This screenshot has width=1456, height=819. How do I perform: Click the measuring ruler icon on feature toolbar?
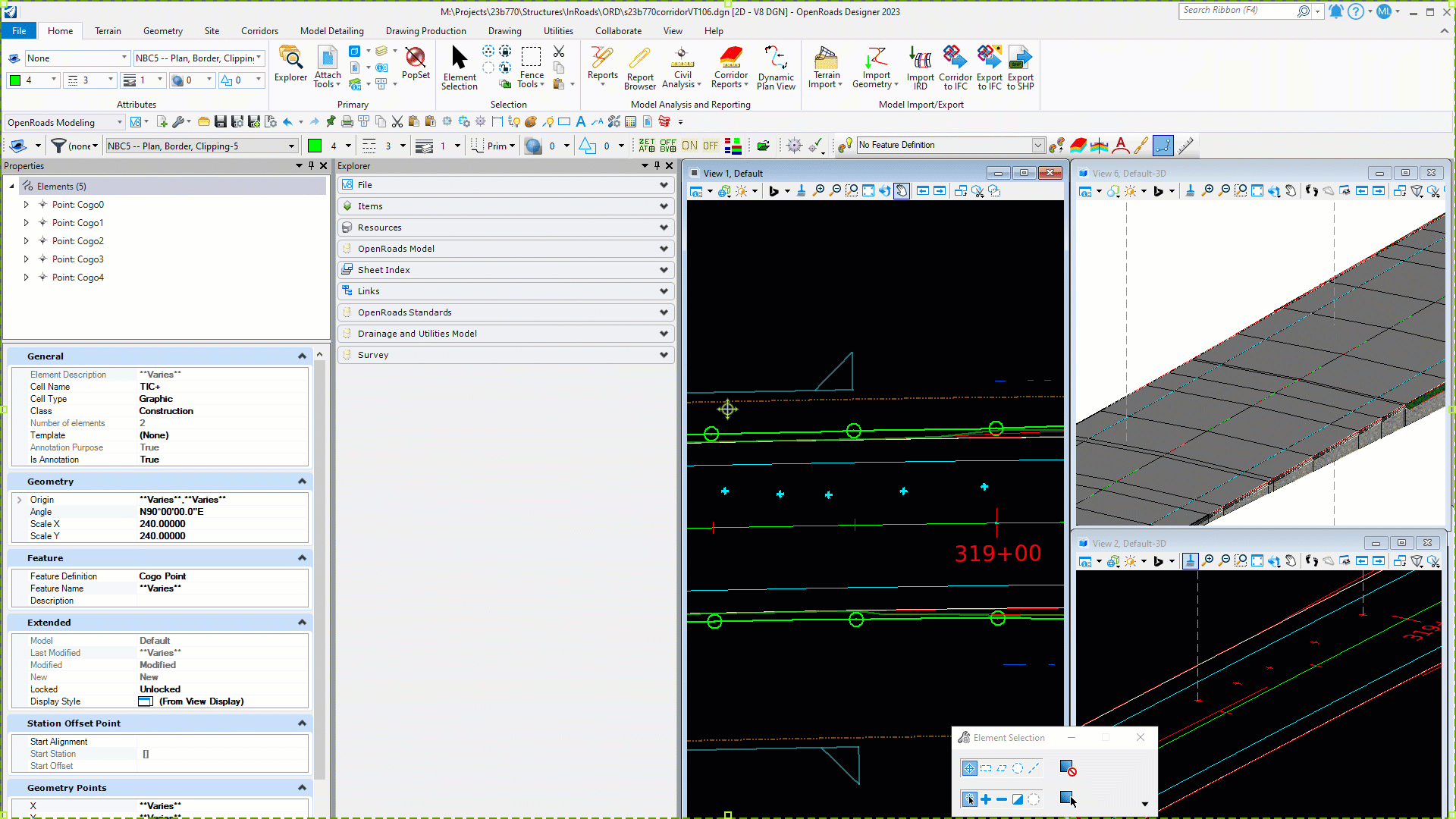[x=1186, y=146]
